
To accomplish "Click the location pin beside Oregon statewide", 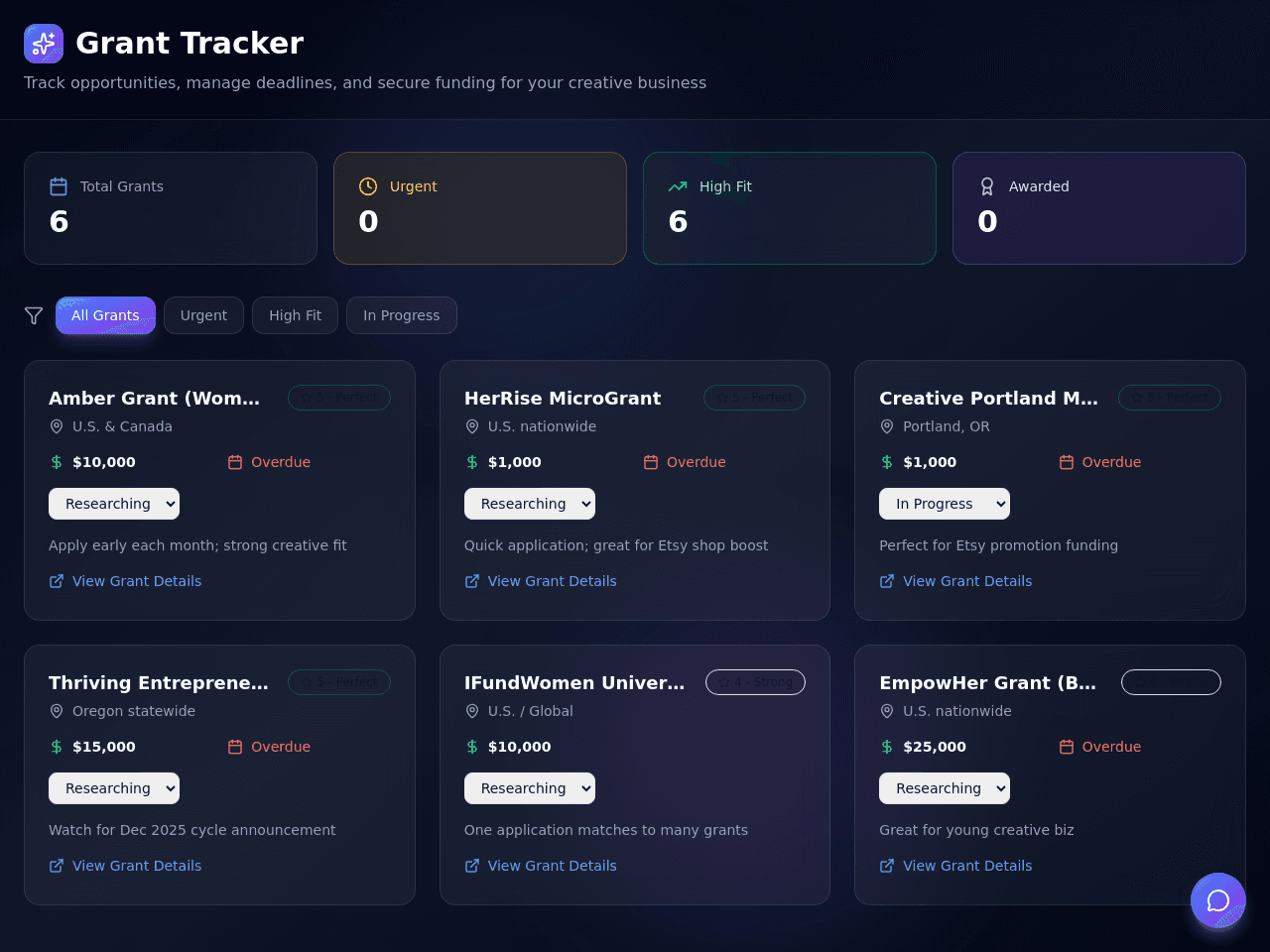I will tap(57, 711).
